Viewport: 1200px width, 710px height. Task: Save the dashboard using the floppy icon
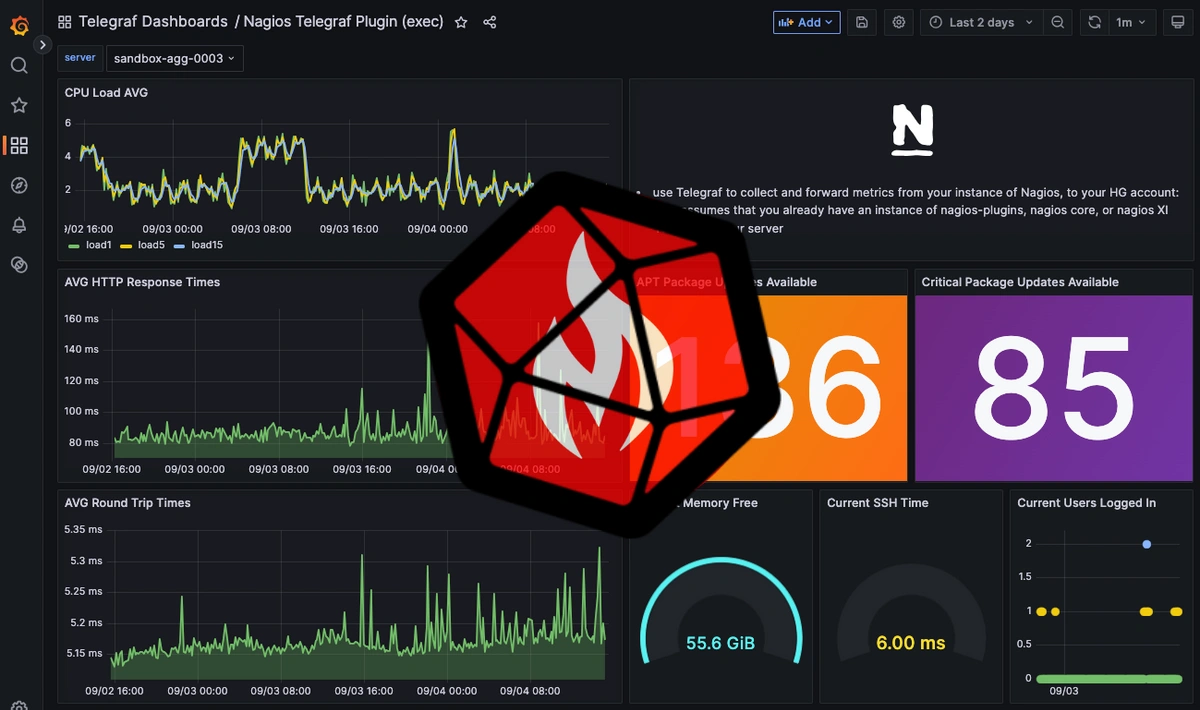[x=861, y=22]
